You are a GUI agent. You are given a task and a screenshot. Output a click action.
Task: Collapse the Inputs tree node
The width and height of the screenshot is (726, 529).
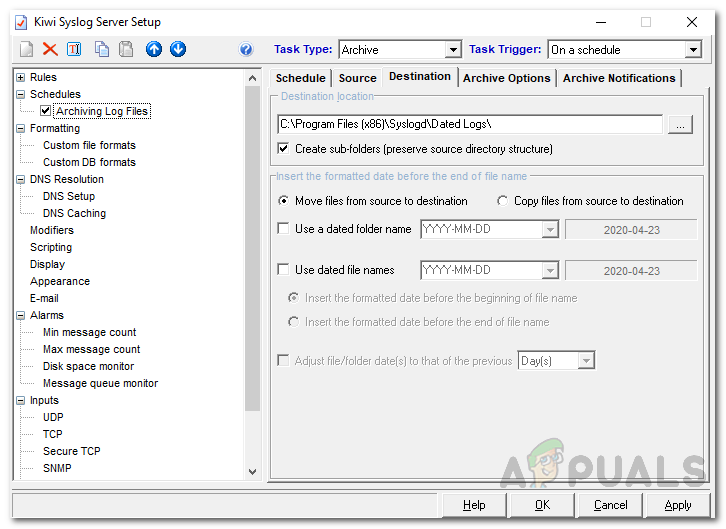tap(20, 400)
